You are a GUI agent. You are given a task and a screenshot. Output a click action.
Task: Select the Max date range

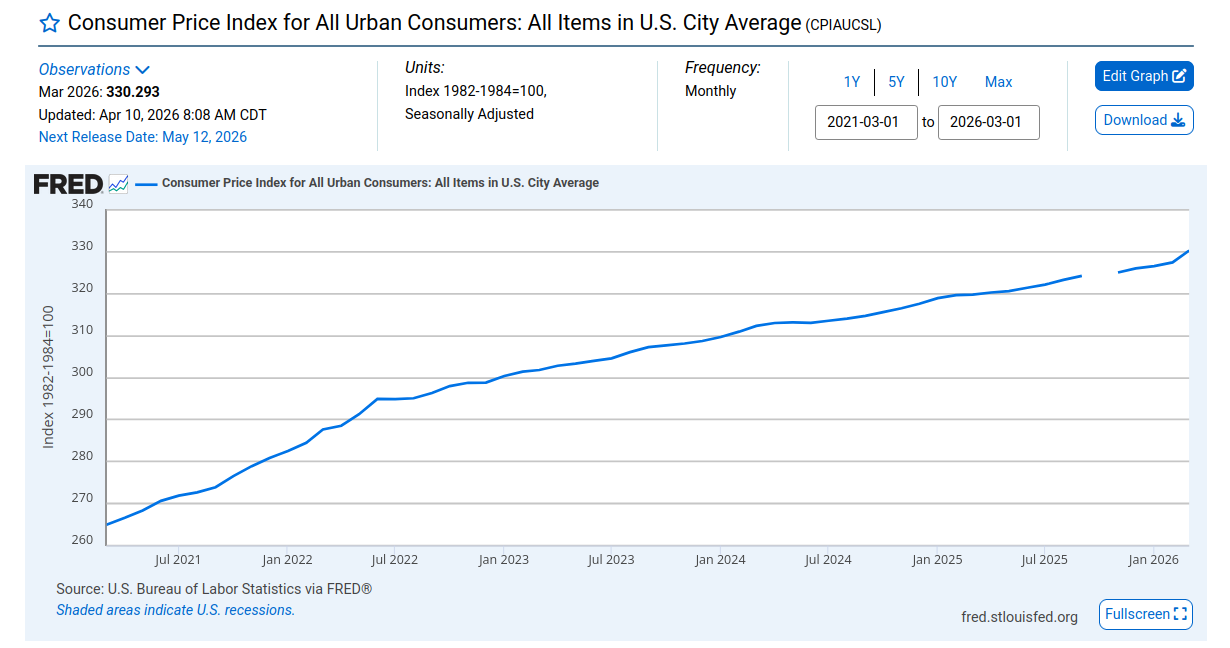pyautogui.click(x=998, y=82)
